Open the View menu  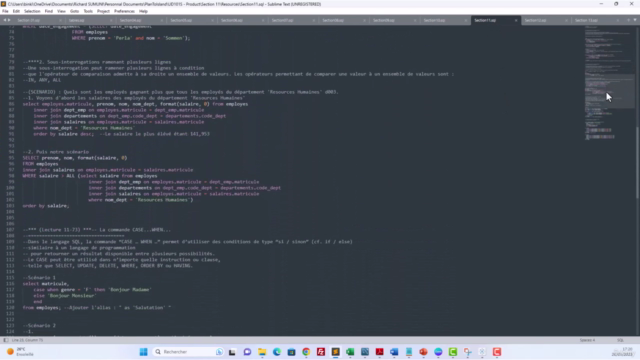61,11
